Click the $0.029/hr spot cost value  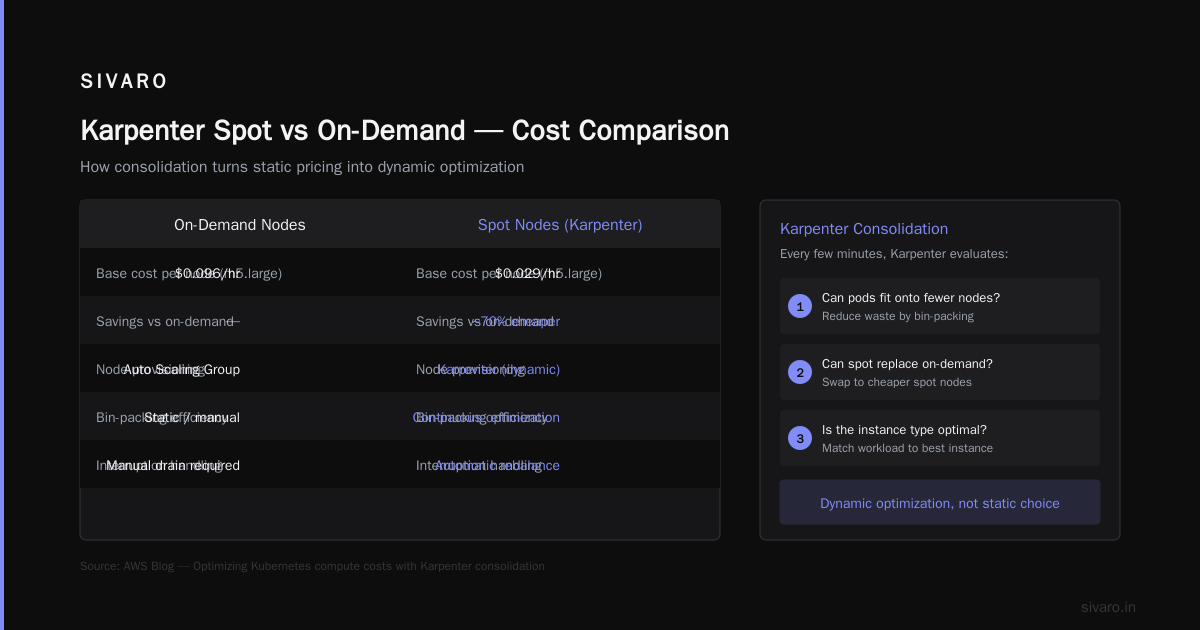click(x=528, y=273)
